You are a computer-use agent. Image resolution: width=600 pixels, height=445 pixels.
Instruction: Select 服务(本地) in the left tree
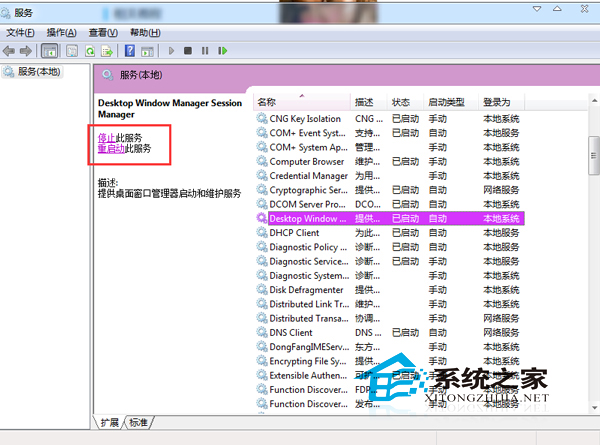coord(32,72)
